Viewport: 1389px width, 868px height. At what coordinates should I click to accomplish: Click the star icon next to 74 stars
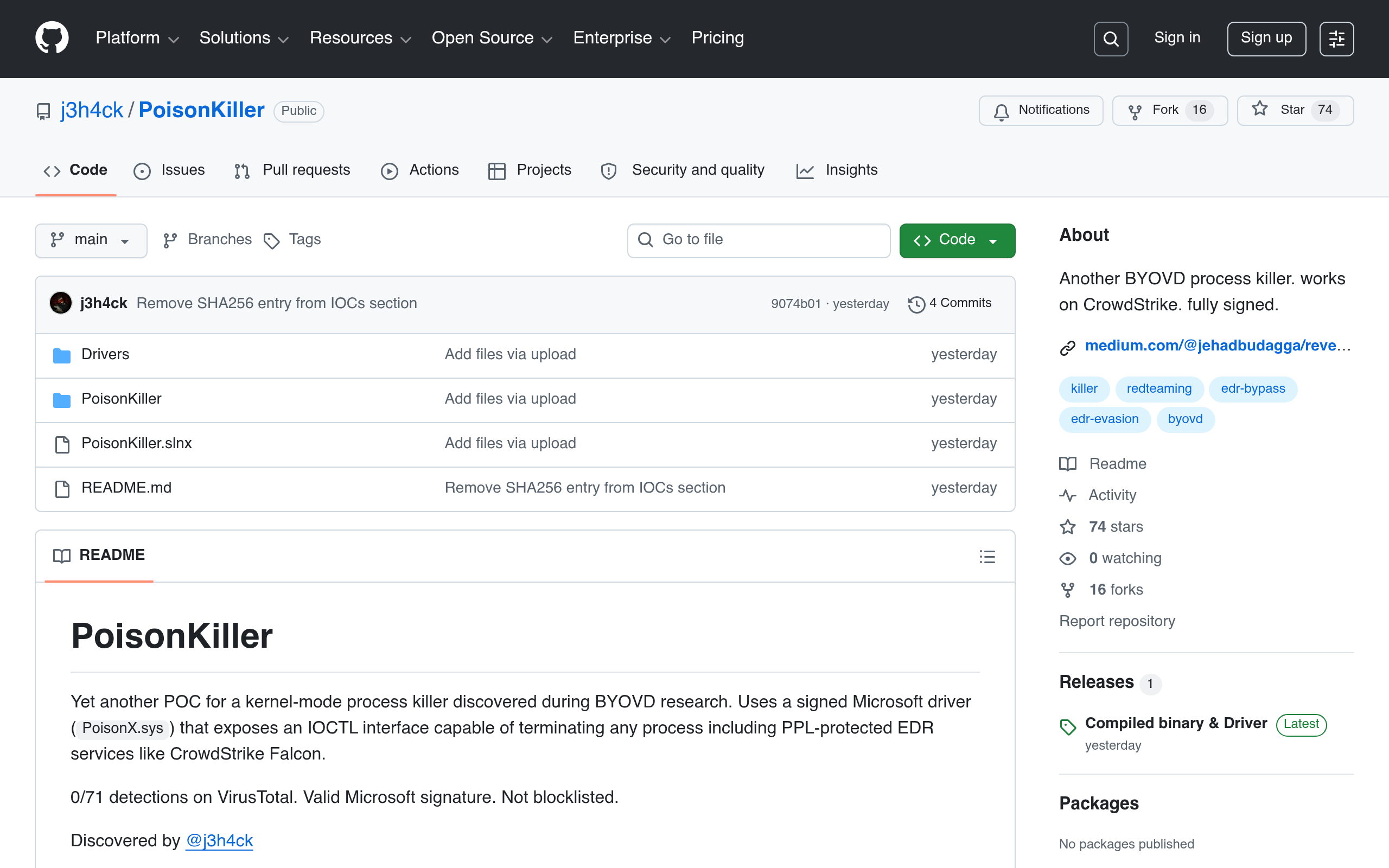[x=1068, y=527]
